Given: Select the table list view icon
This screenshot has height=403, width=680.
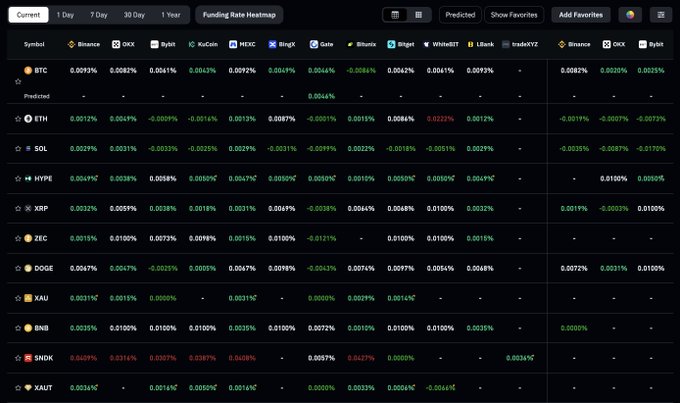Looking at the screenshot, I should tap(395, 15).
